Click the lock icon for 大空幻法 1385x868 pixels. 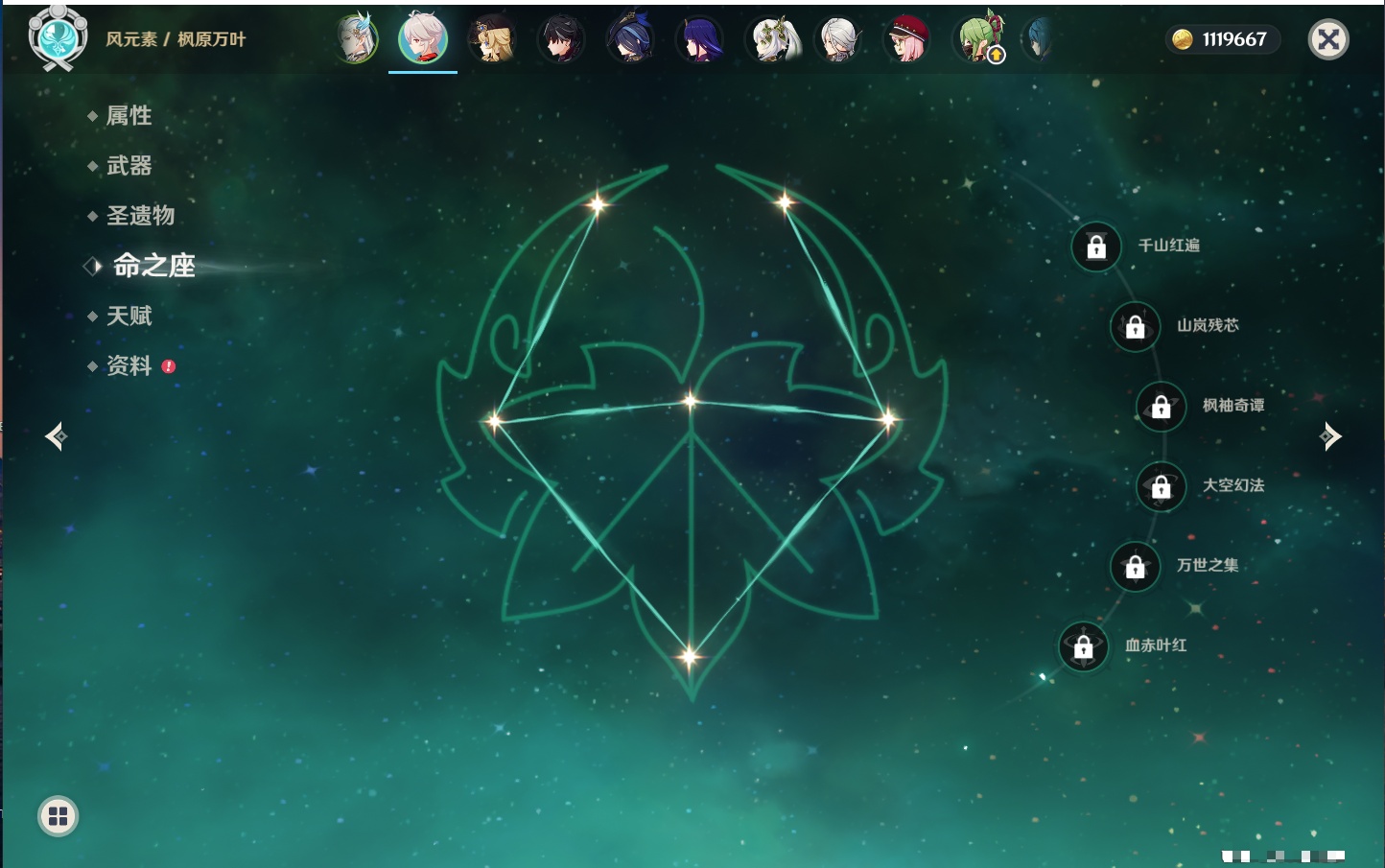[1162, 486]
